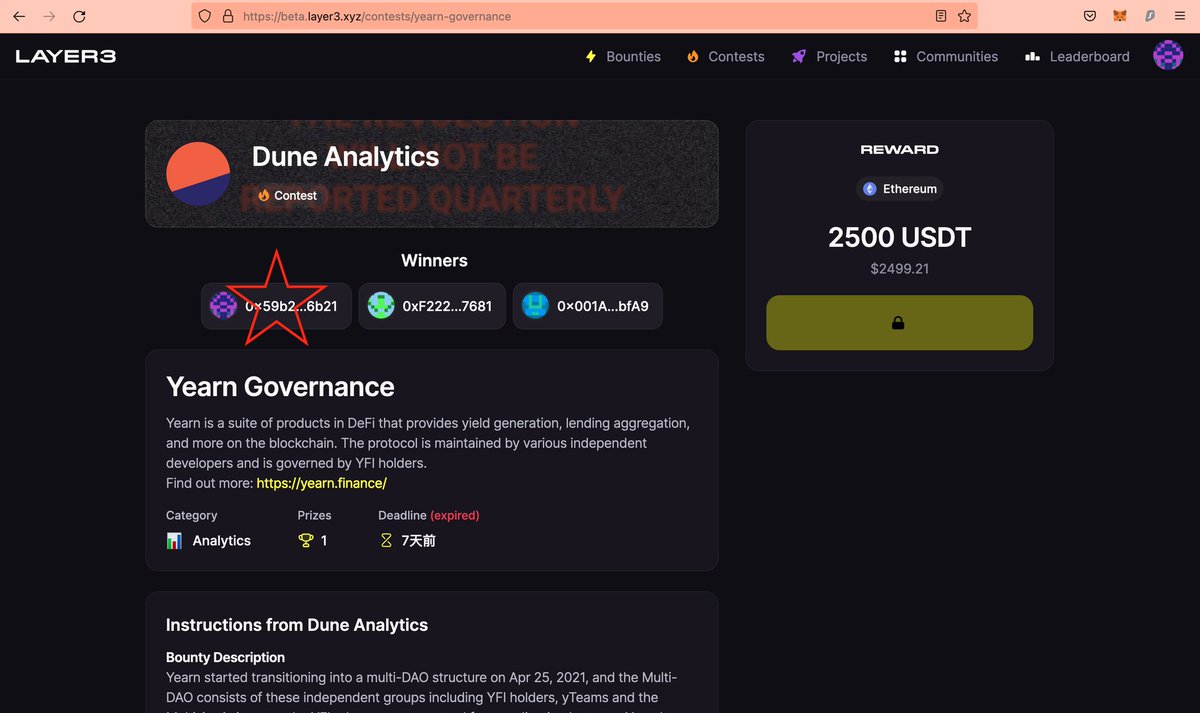Click the Analytics category label
1200x713 pixels.
[x=222, y=540]
